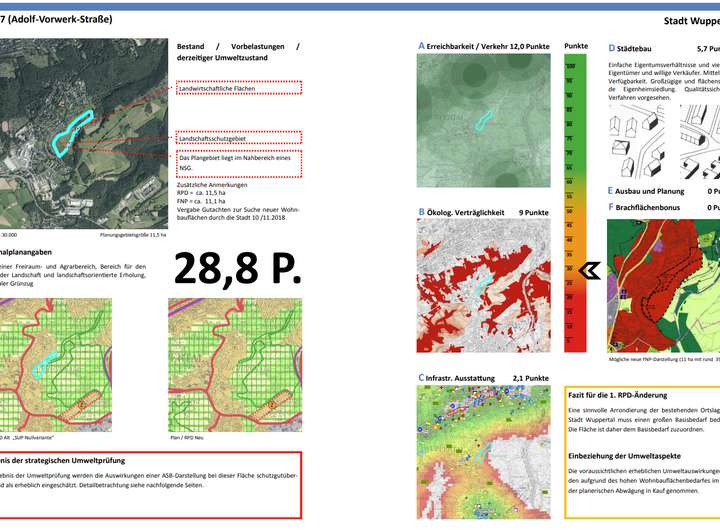Click the "Punkte" label above the color scale
720x530 pixels.
[x=576, y=46]
